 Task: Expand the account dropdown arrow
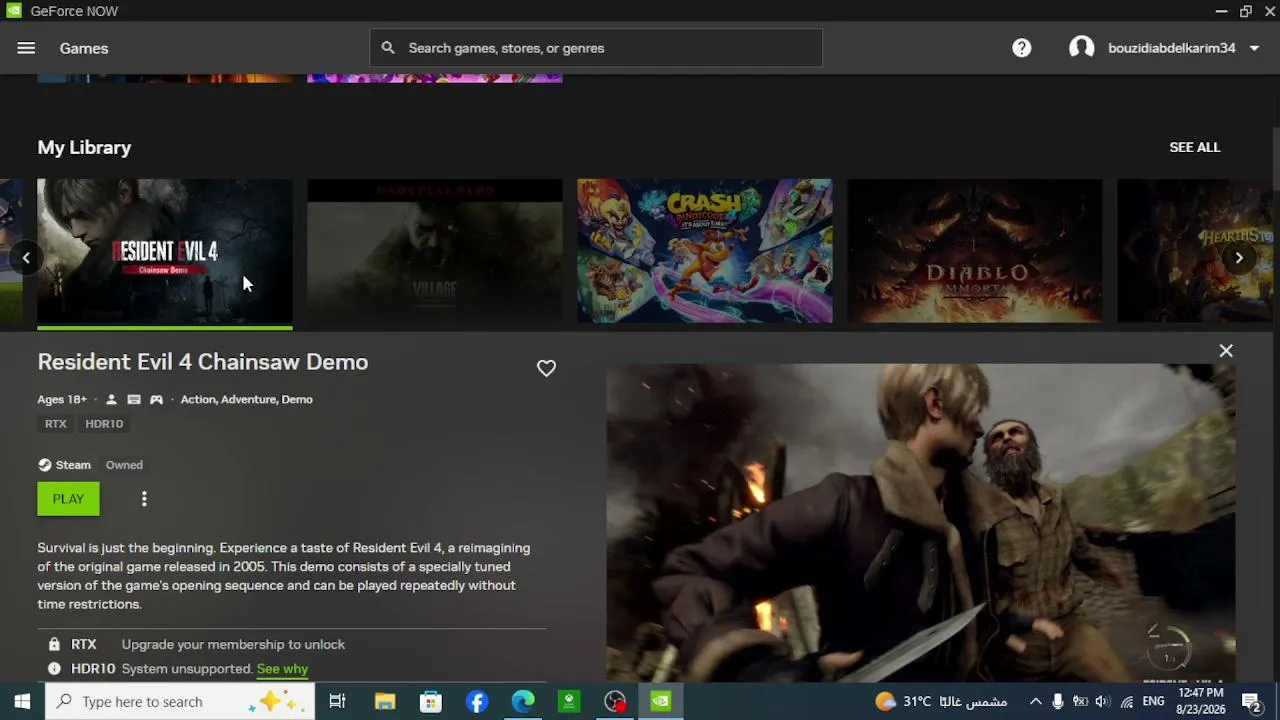click(x=1254, y=48)
